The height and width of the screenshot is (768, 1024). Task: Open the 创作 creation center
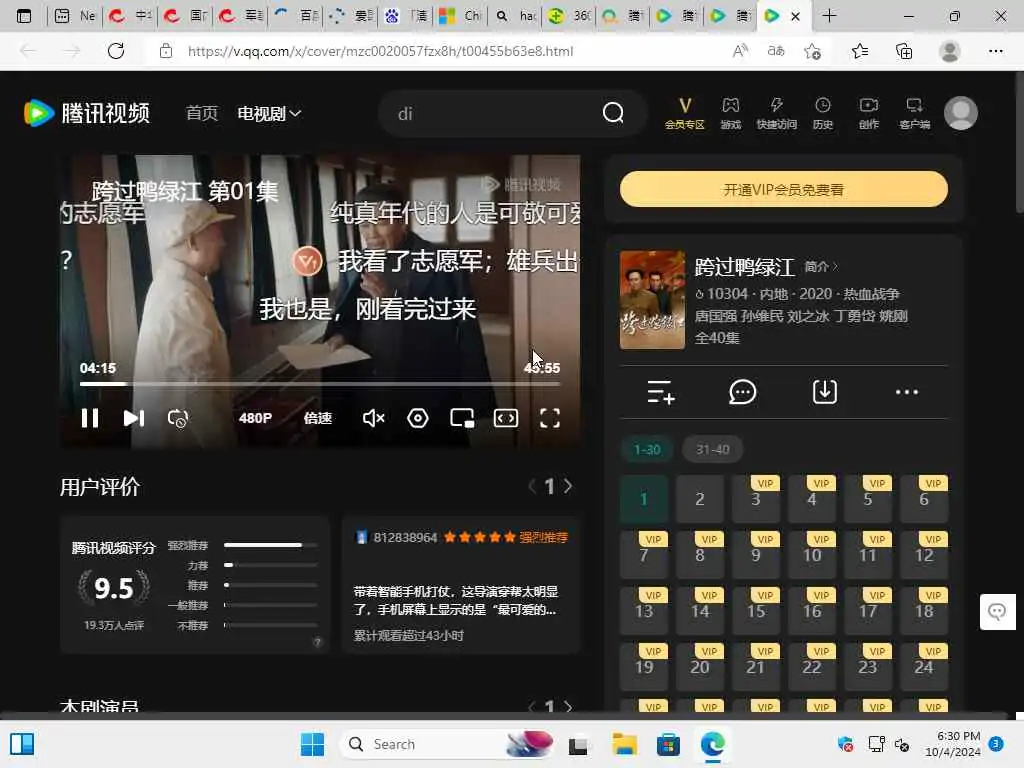pos(869,114)
